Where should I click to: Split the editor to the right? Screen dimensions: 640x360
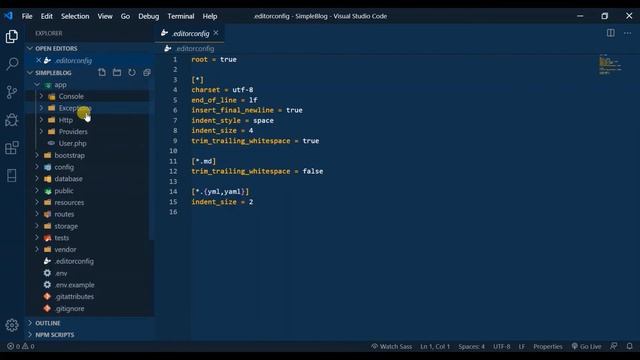pyautogui.click(x=611, y=33)
